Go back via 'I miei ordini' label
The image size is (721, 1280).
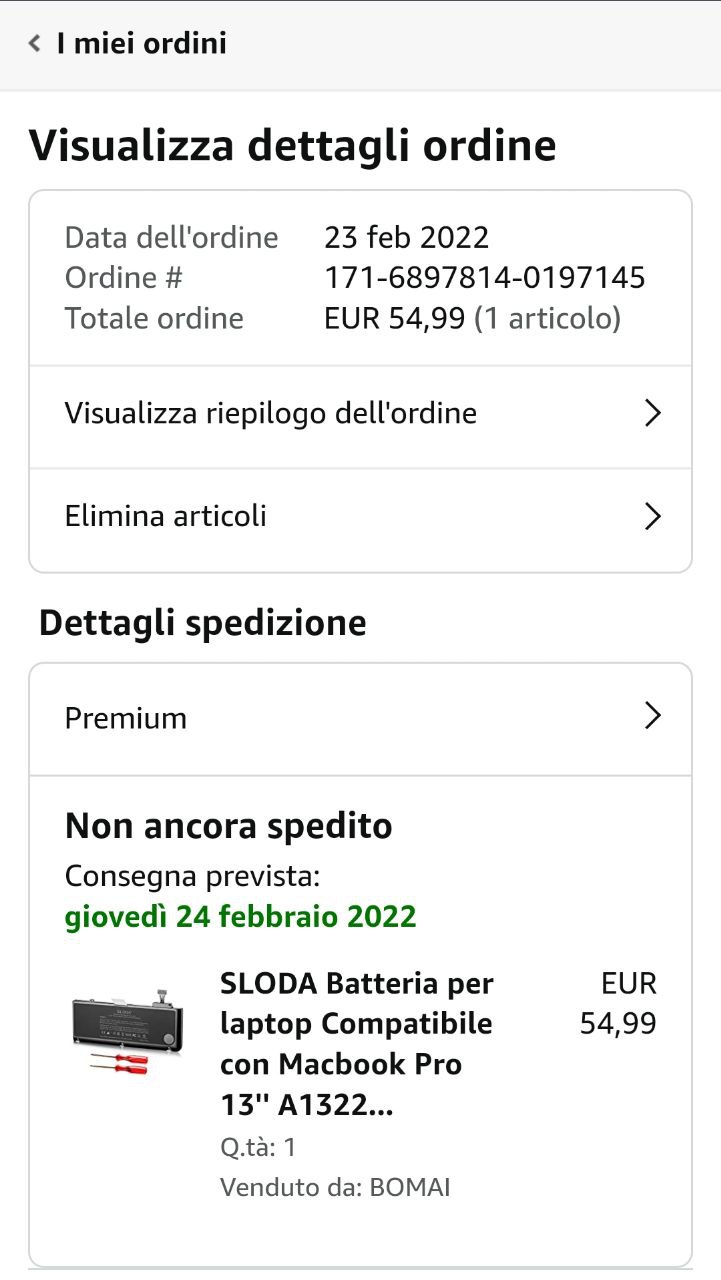[x=141, y=43]
